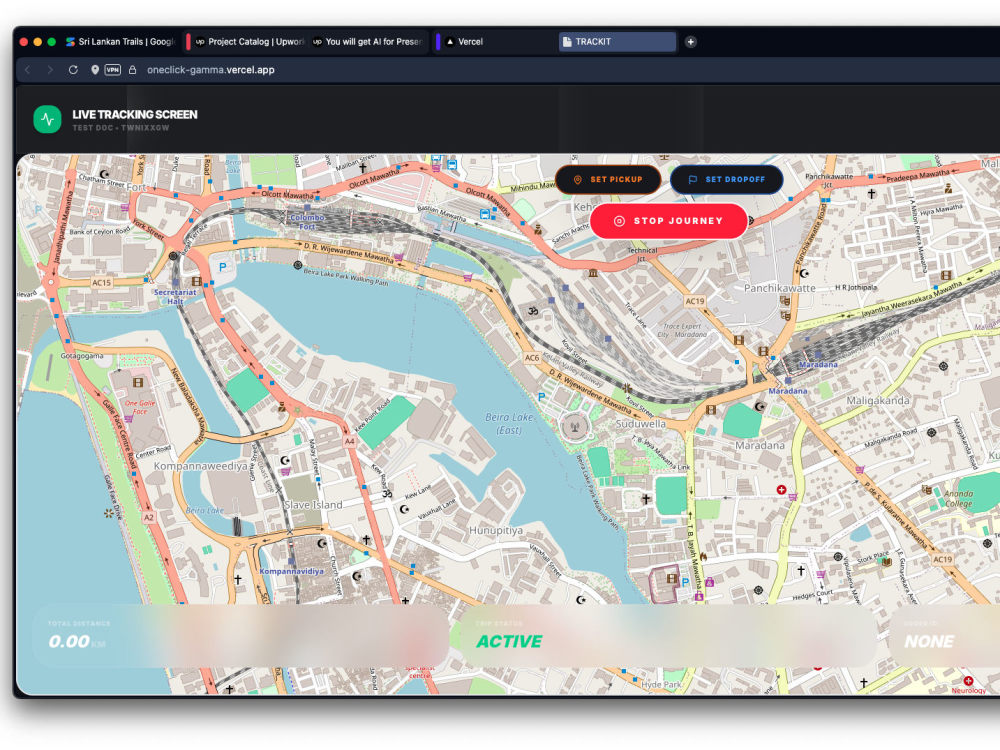1000x750 pixels.
Task: Click the VPN badge in the address bar
Action: (x=113, y=70)
